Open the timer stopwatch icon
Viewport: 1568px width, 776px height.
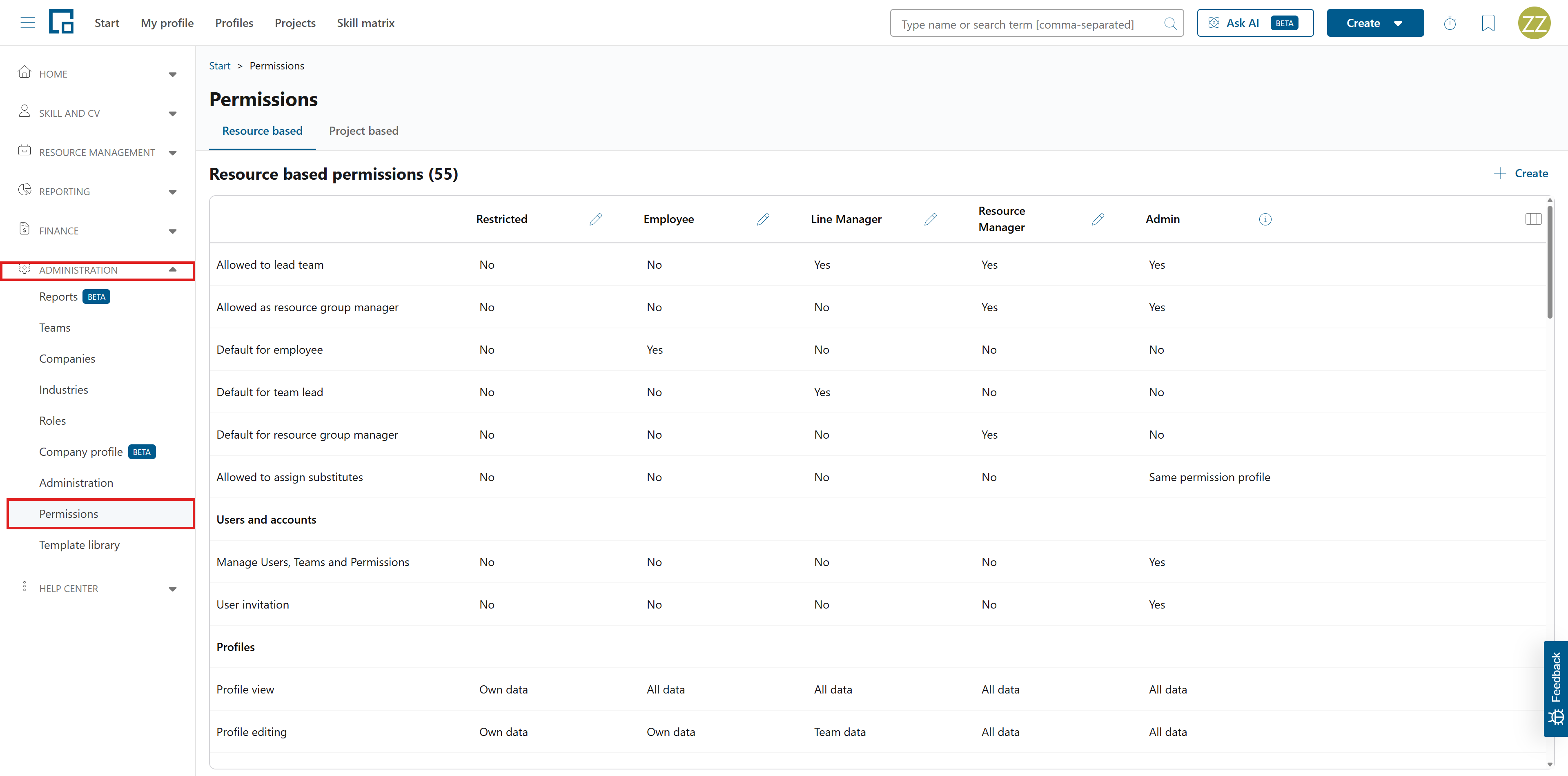pos(1450,23)
